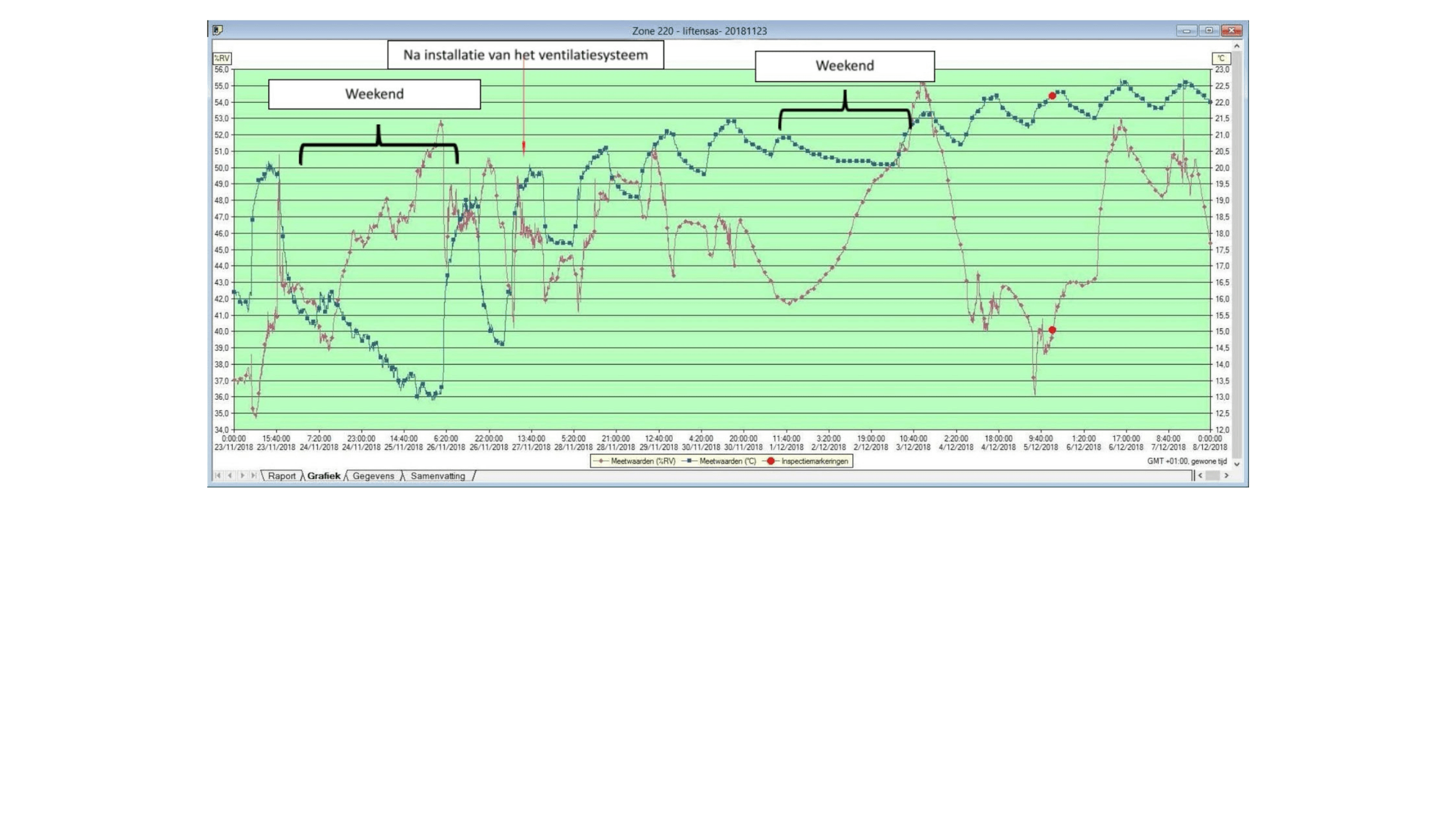Click the '17,5' value on °C axis
Viewport: 1456px width, 819px height.
pos(1222,250)
